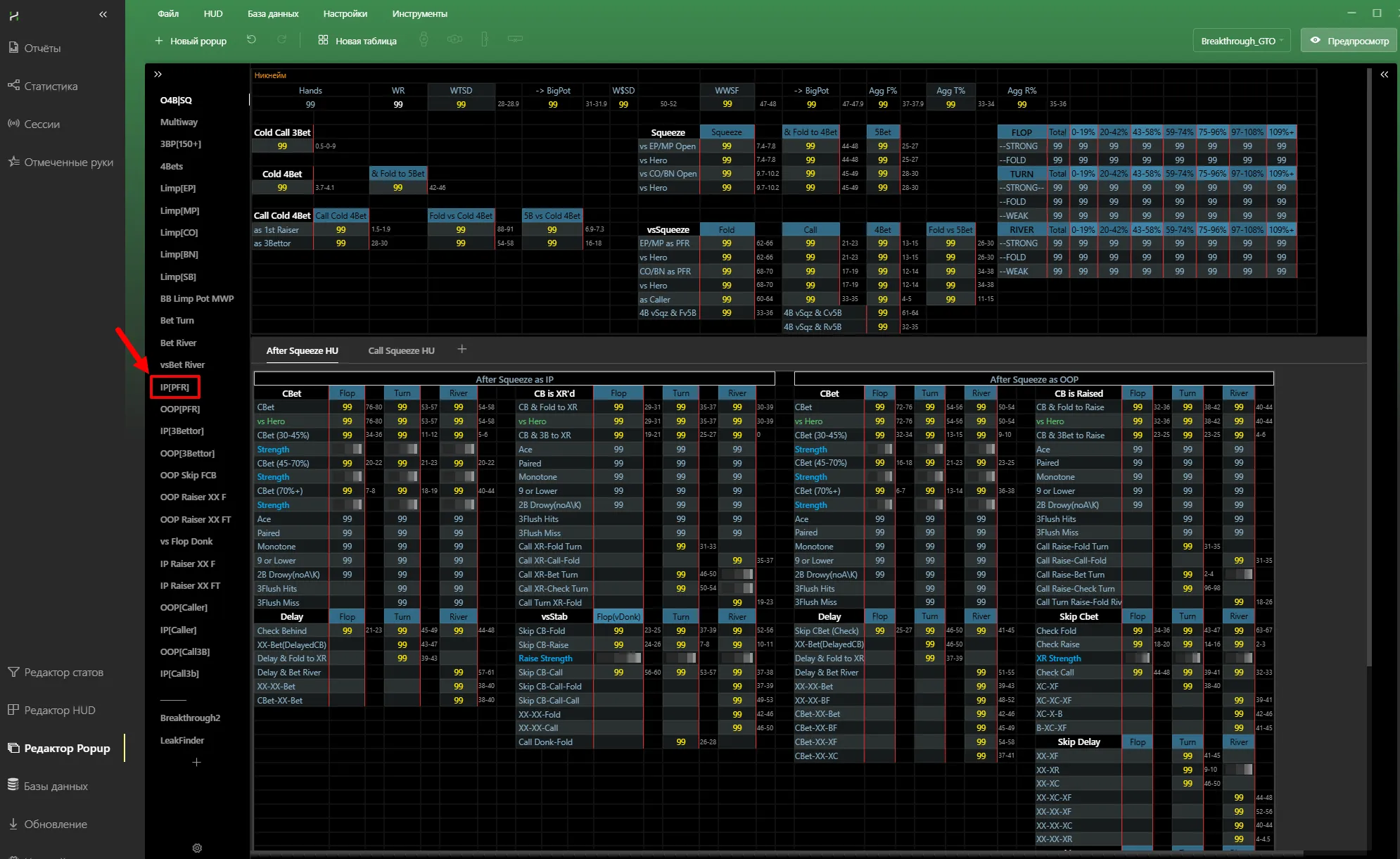Viewport: 1400px width, 859px height.
Task: Click the After Squeeze as IP title
Action: [x=514, y=379]
